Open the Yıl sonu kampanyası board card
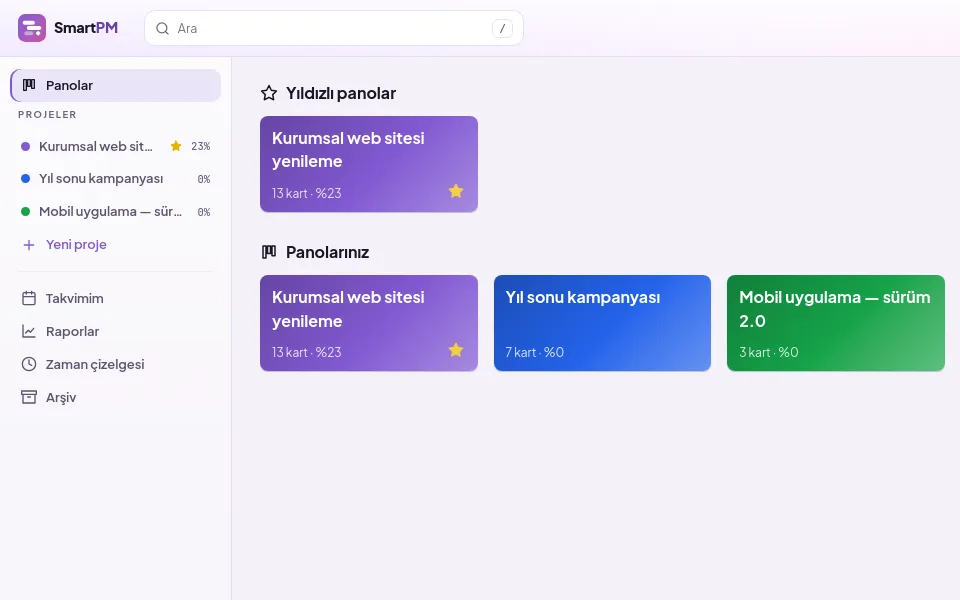Image resolution: width=960 pixels, height=600 pixels. pyautogui.click(x=602, y=323)
